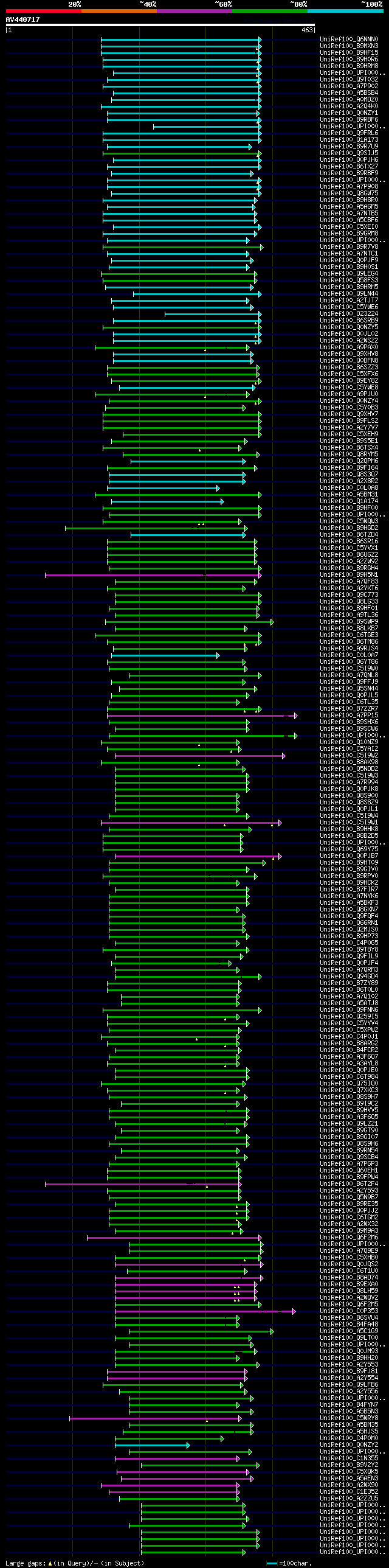Click the red 20% identity legend swatch
This screenshot has height=1568, width=389.
click(43, 11)
